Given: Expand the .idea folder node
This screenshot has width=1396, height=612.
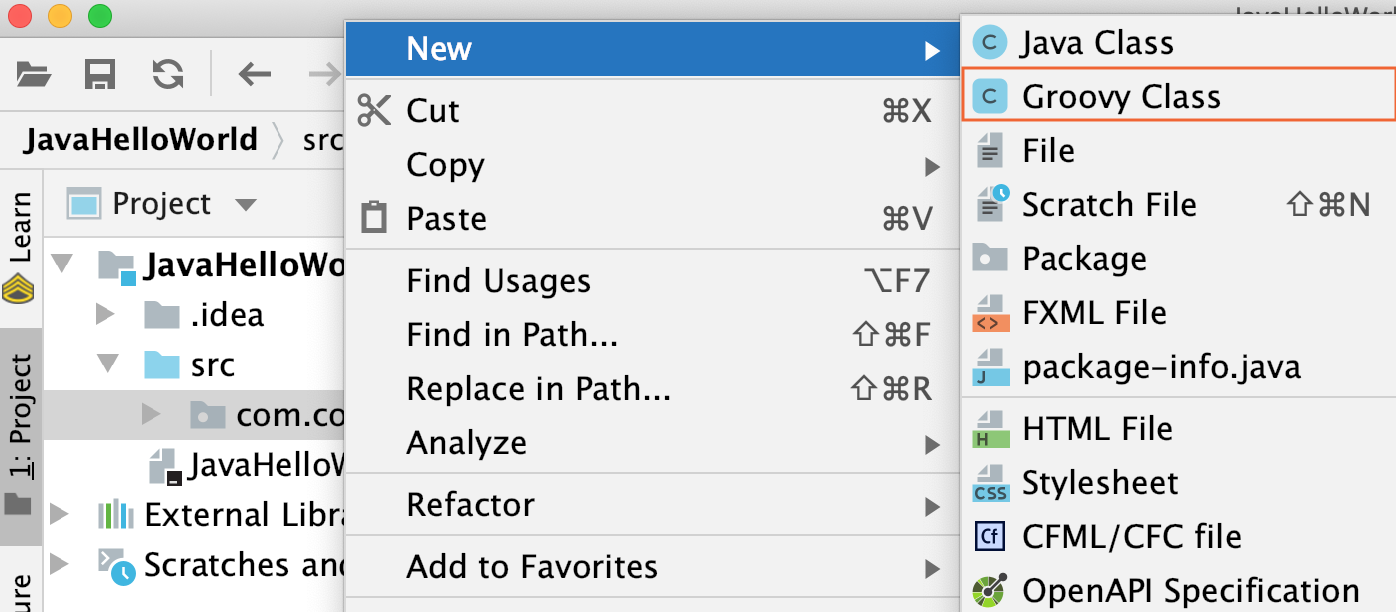Looking at the screenshot, I should (104, 316).
